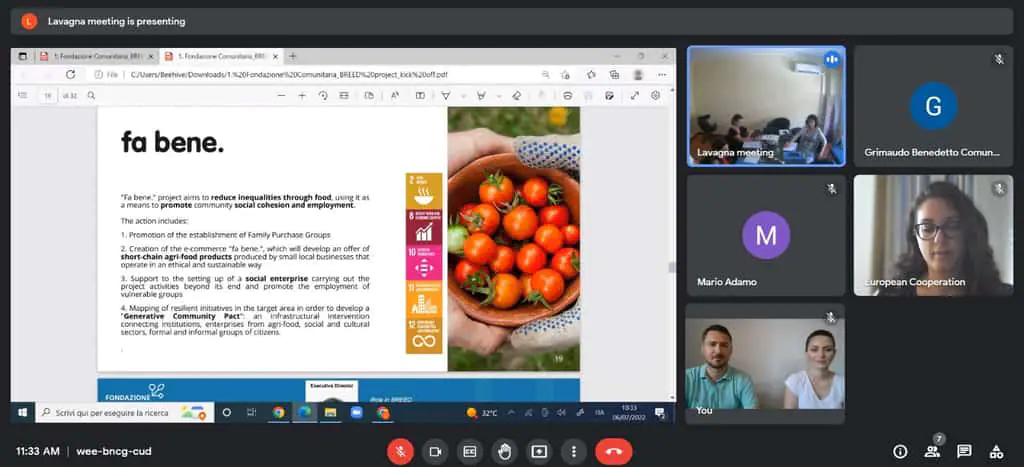This screenshot has width=1024, height=467.
Task: Open the meeting details info icon
Action: pyautogui.click(x=900, y=451)
